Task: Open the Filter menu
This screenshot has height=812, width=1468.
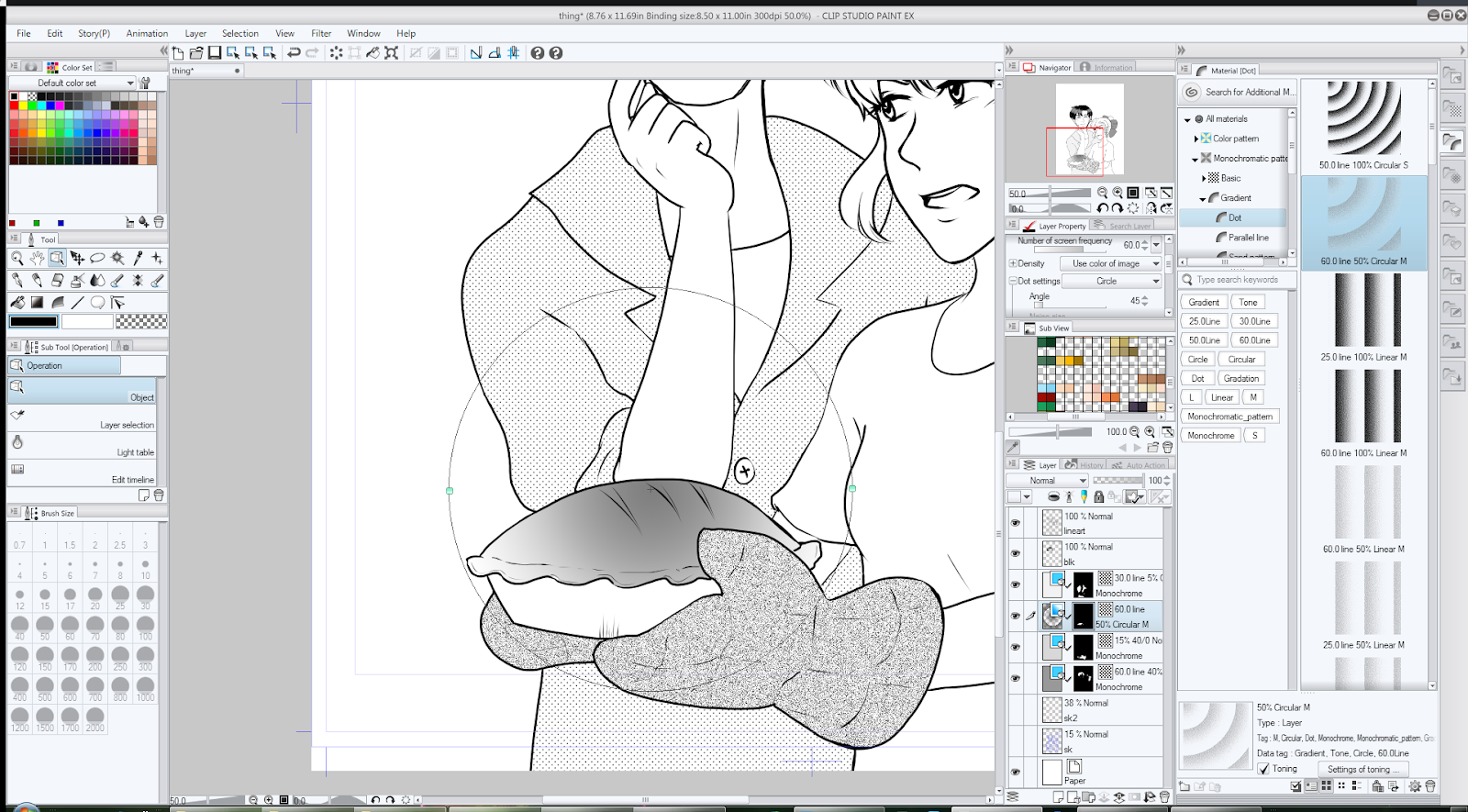Action: [x=321, y=33]
